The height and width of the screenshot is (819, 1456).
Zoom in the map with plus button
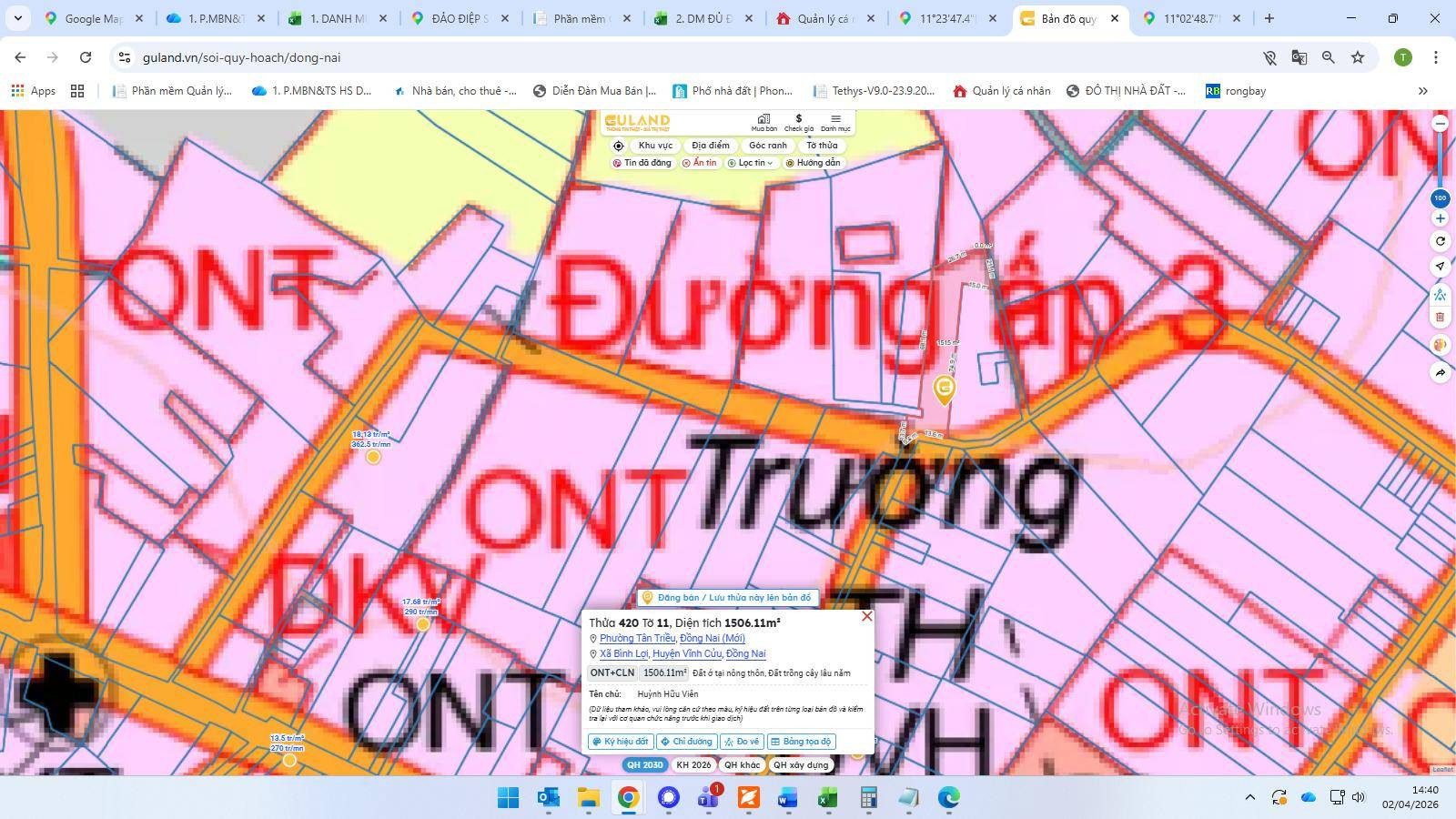(1440, 218)
